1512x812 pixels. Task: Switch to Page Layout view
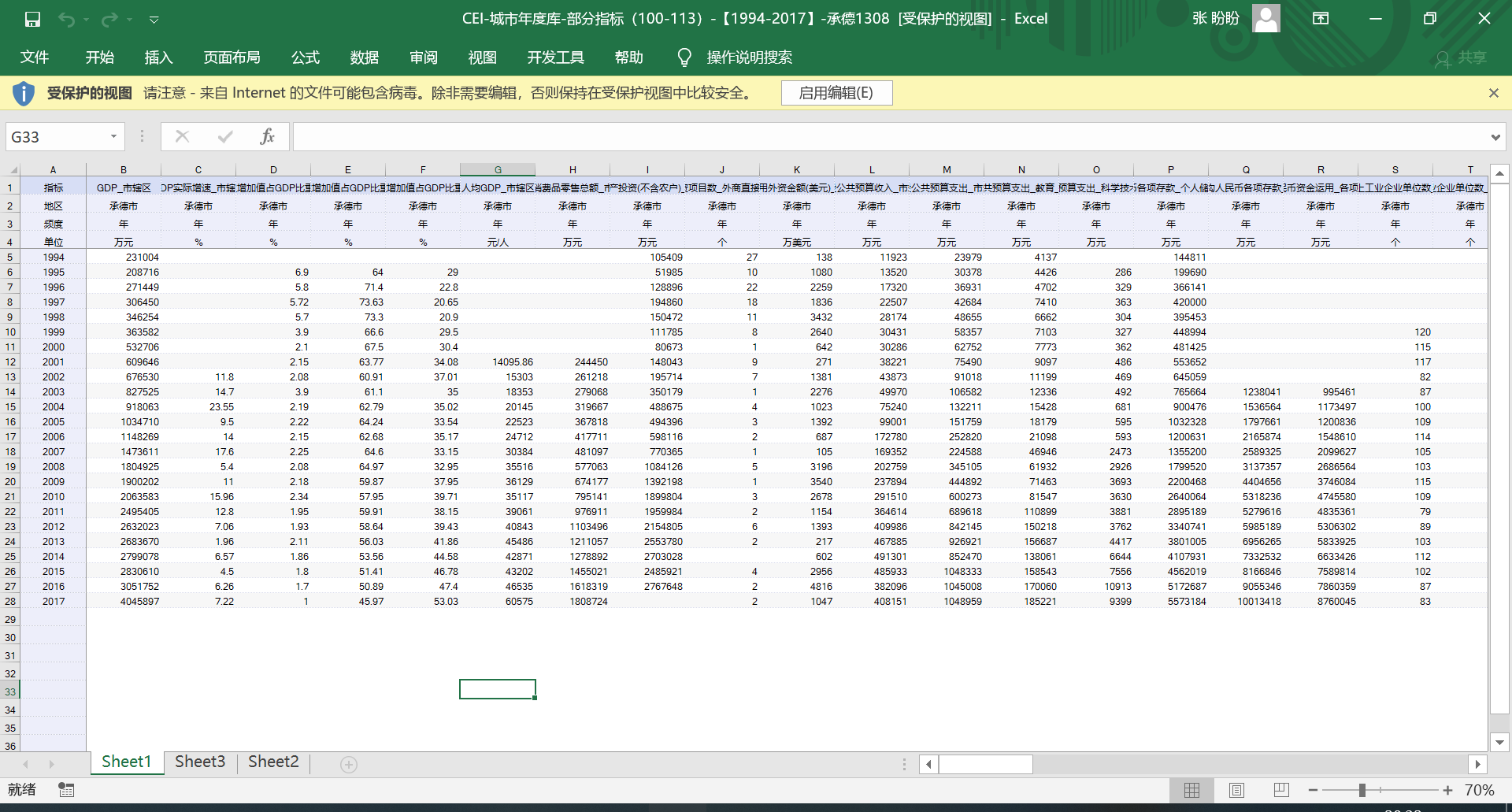click(1236, 790)
